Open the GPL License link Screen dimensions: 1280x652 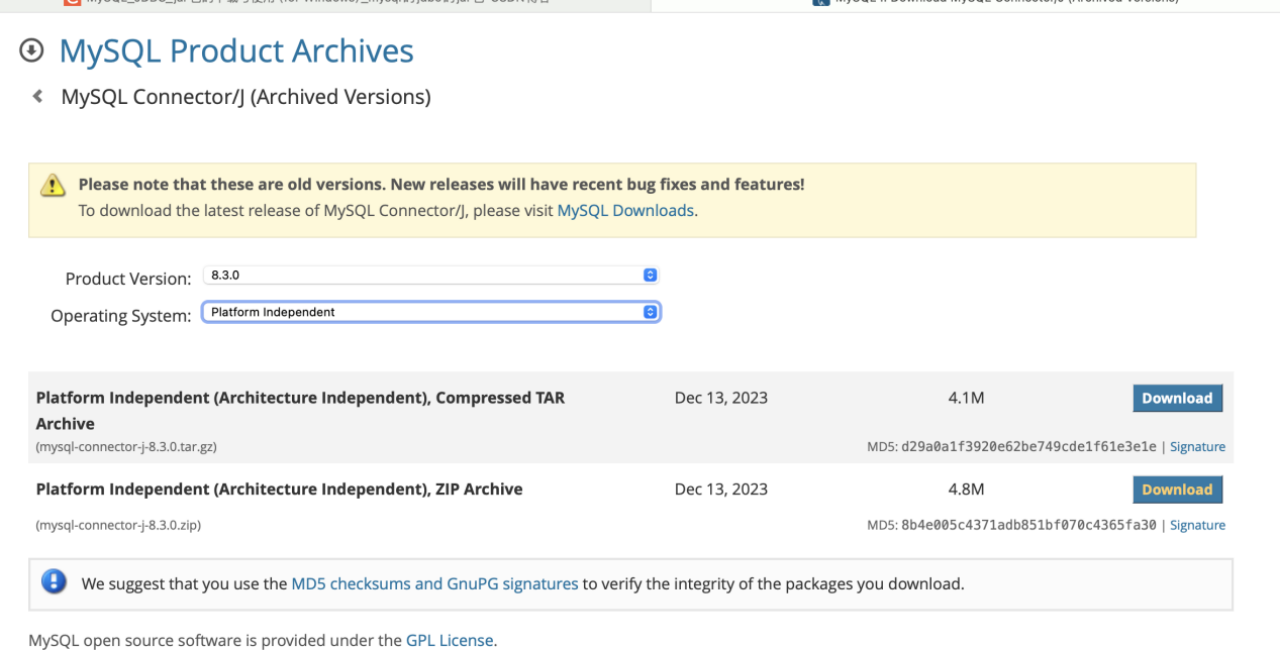(449, 640)
